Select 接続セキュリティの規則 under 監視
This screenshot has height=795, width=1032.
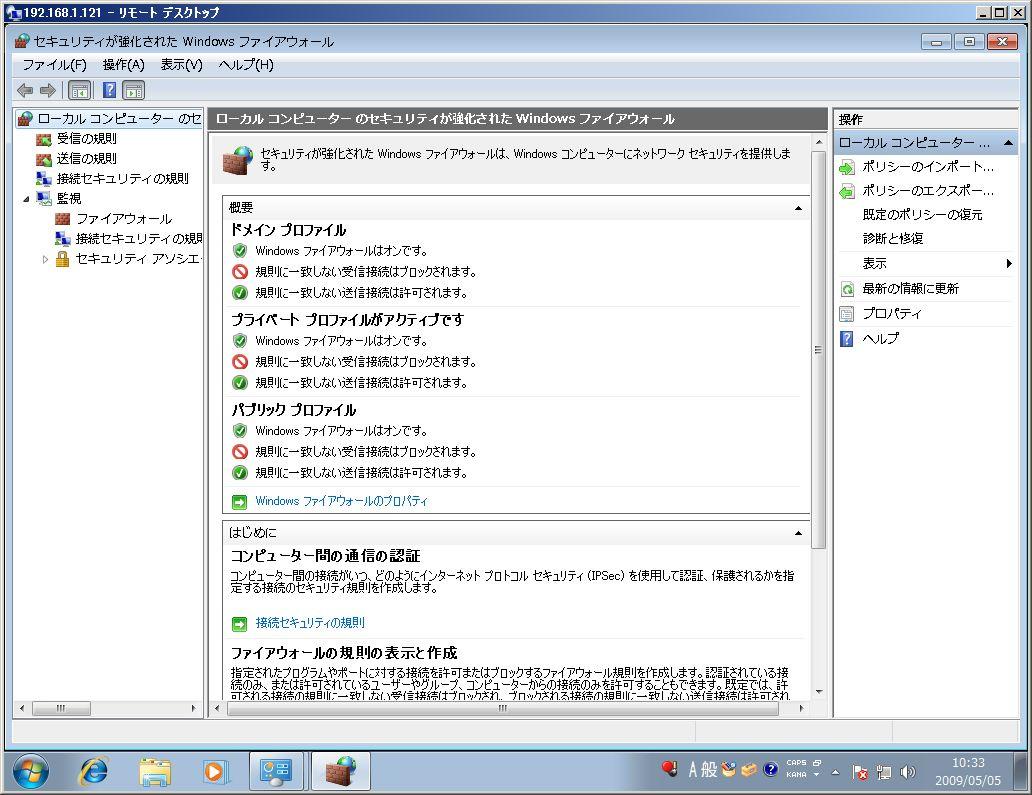pos(139,238)
